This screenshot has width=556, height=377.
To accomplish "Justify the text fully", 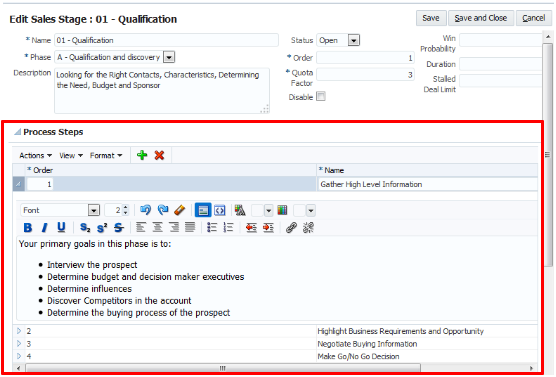I will [190, 227].
